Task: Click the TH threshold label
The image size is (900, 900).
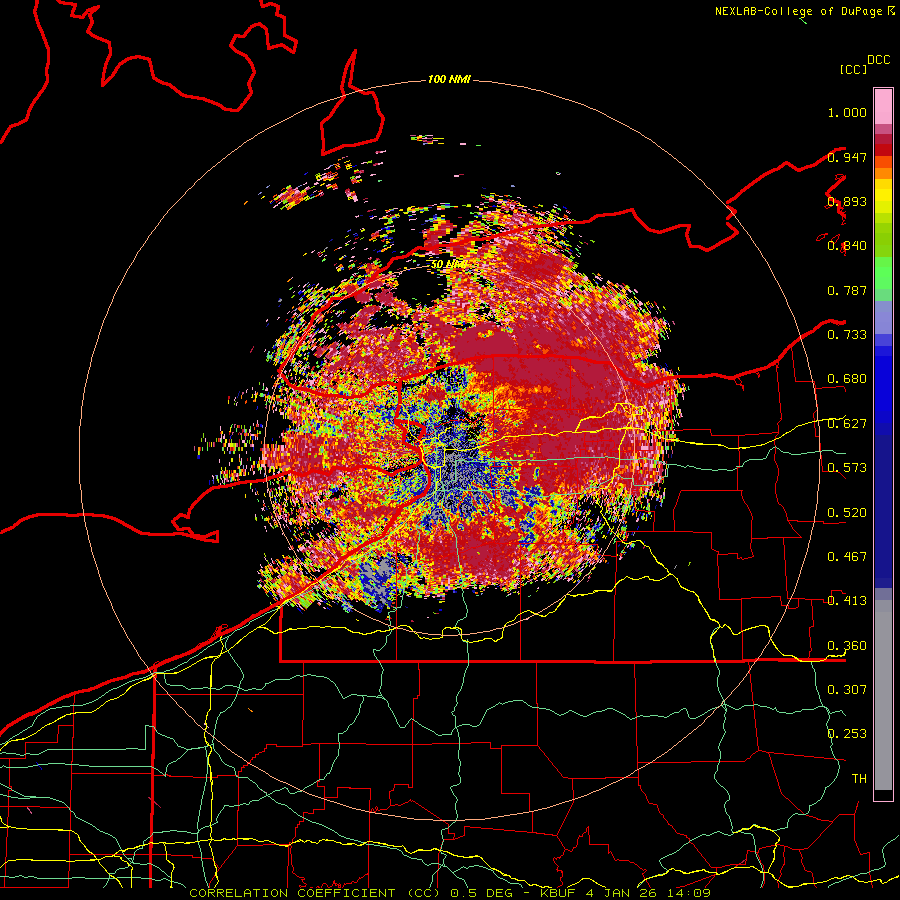Action: 859,779
